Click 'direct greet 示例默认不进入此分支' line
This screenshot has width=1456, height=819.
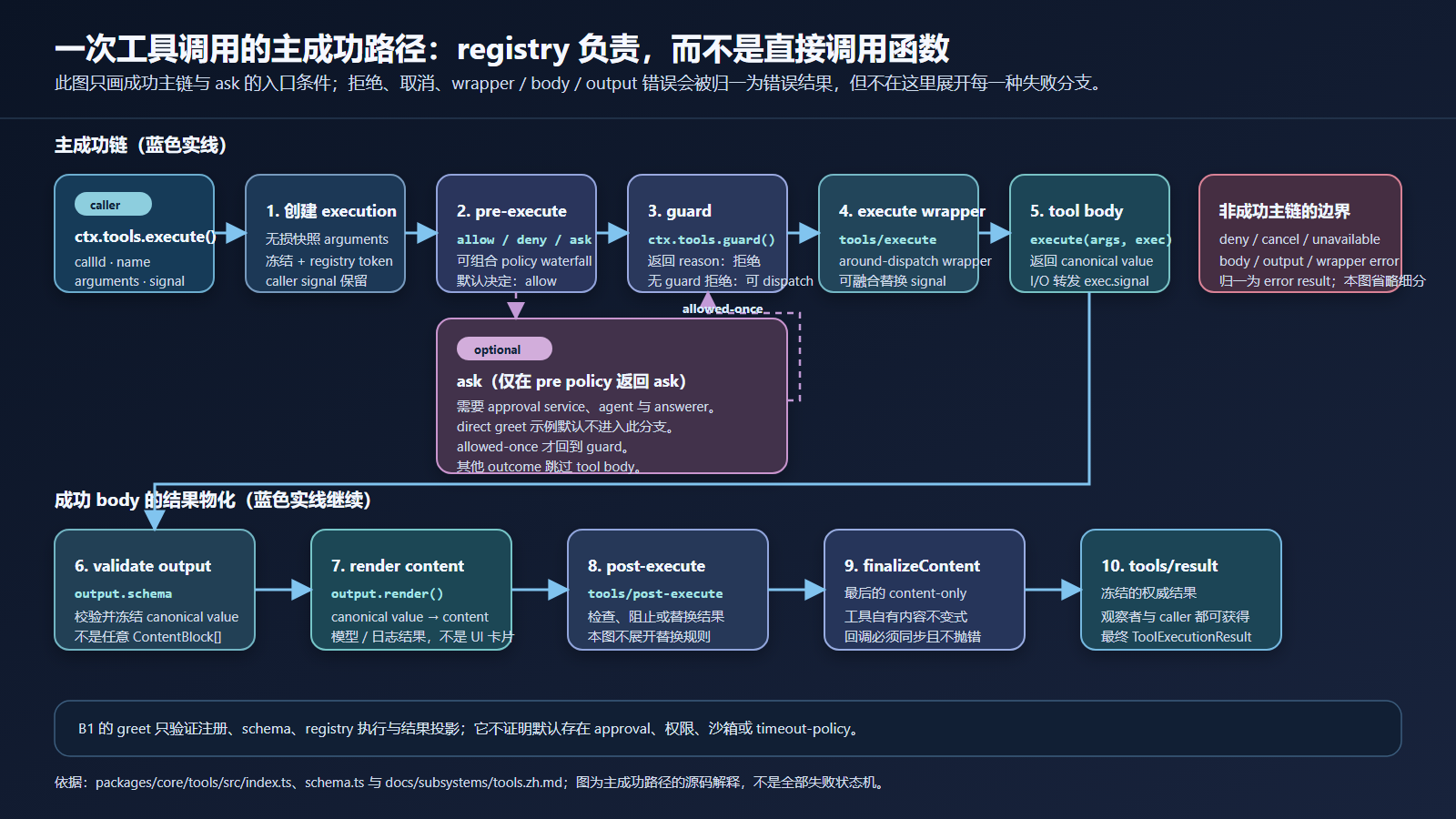tap(566, 427)
